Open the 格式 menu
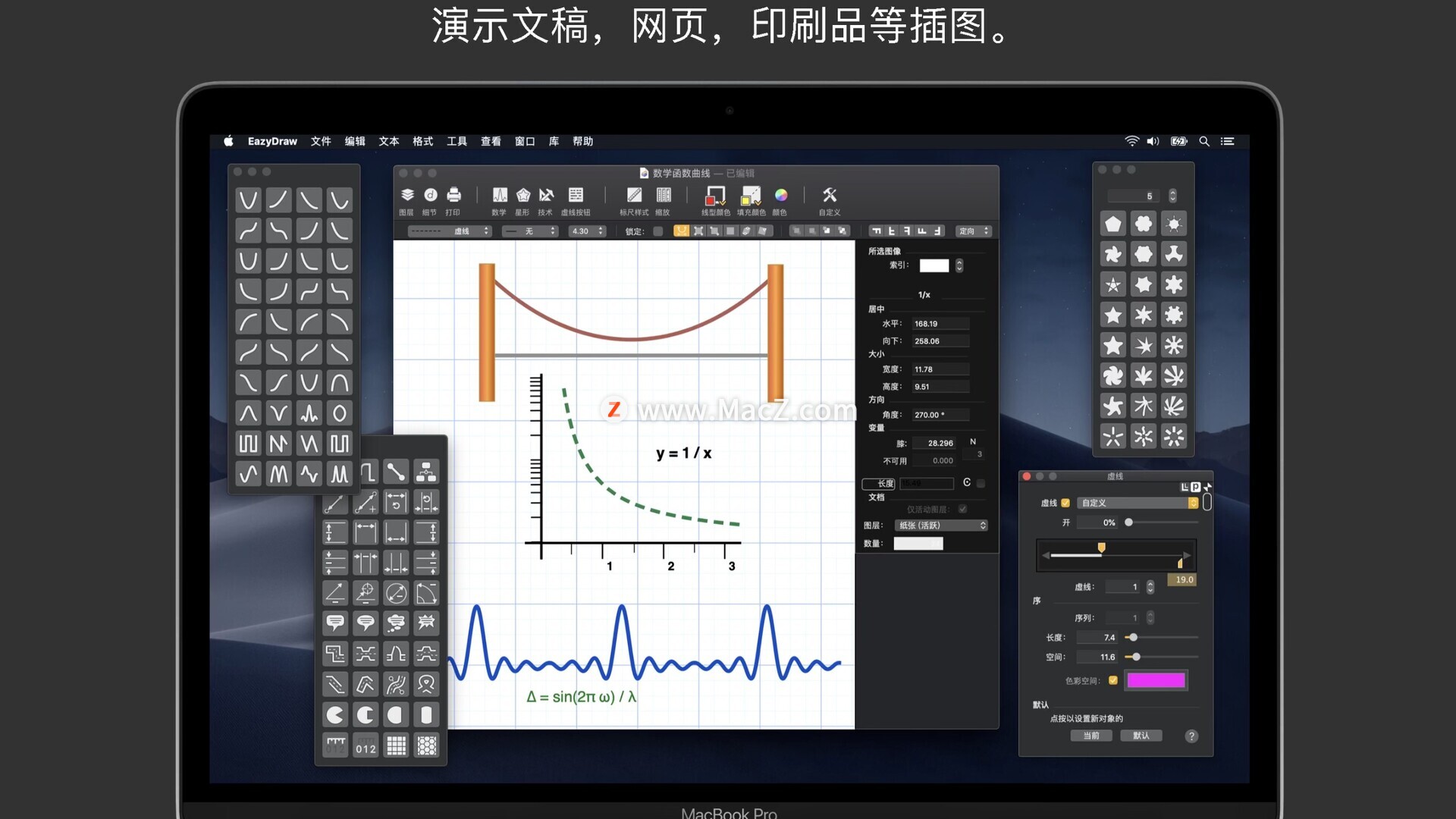Image resolution: width=1456 pixels, height=819 pixels. pos(422,141)
